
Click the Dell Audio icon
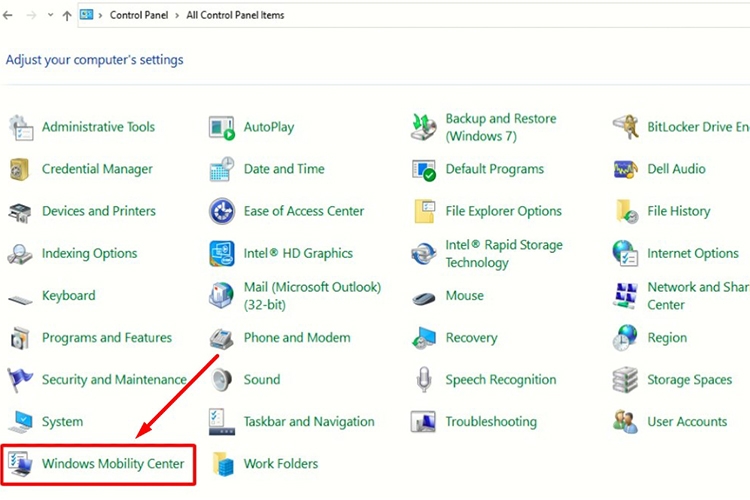click(626, 169)
